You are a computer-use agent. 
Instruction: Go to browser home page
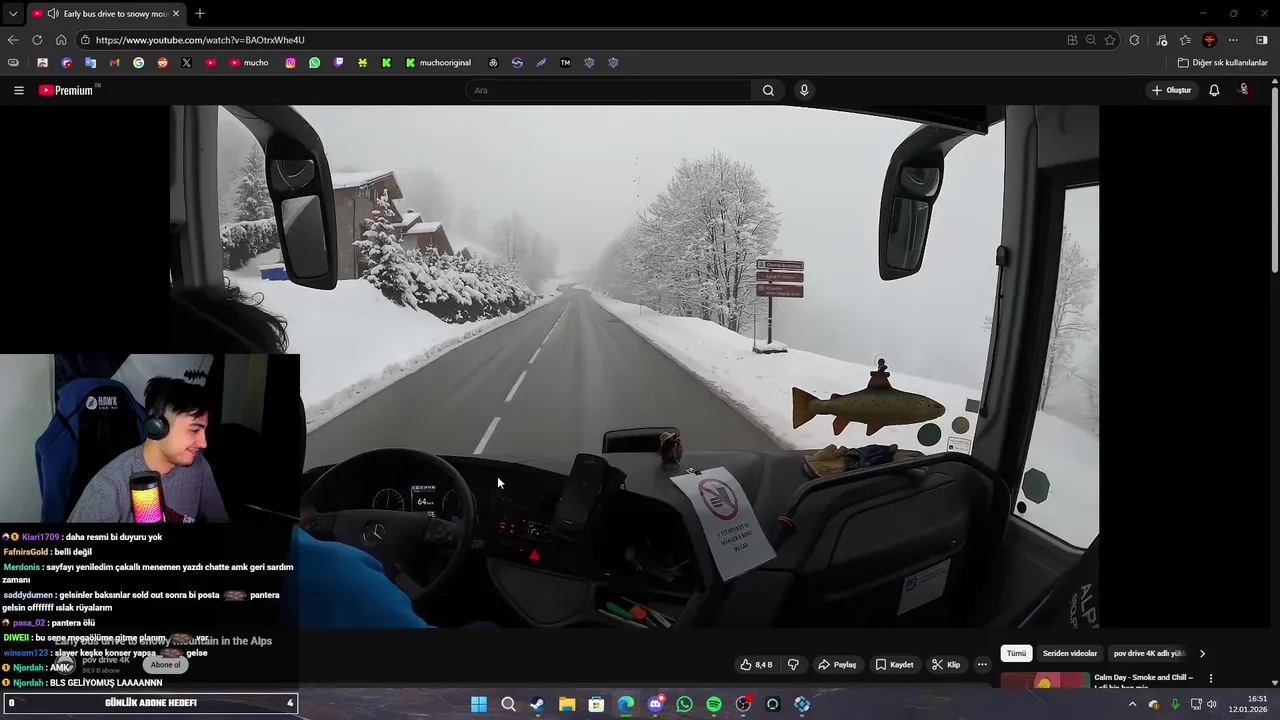pos(61,40)
